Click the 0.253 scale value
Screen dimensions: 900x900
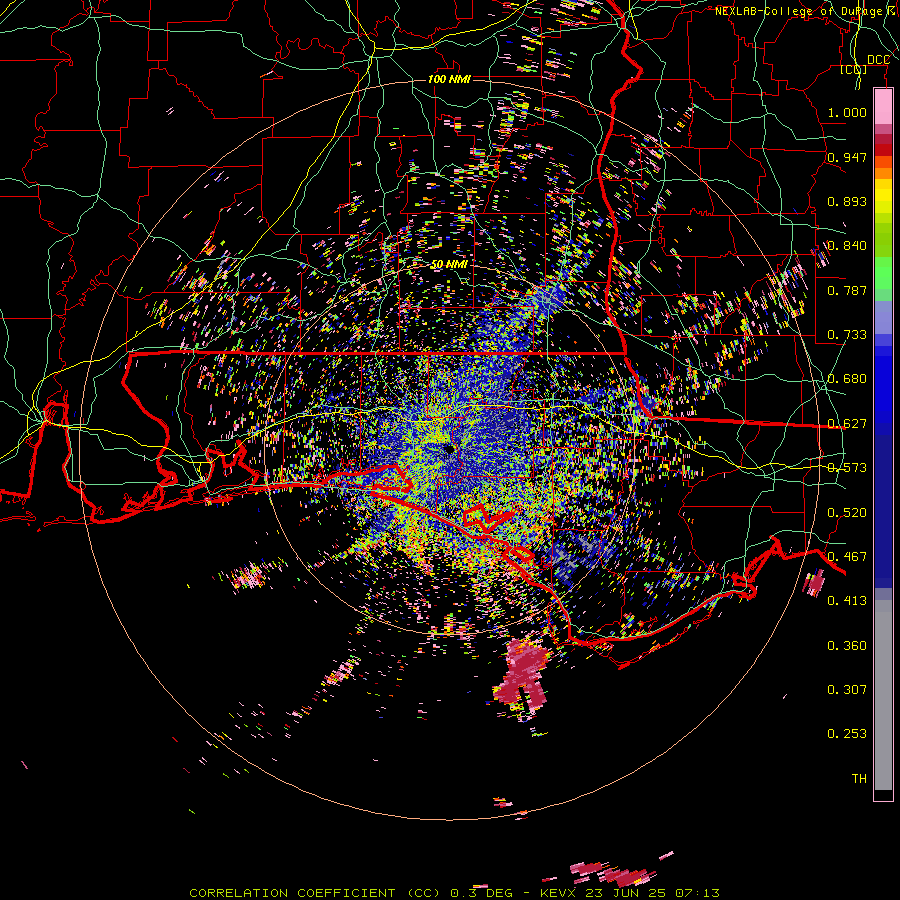click(847, 734)
